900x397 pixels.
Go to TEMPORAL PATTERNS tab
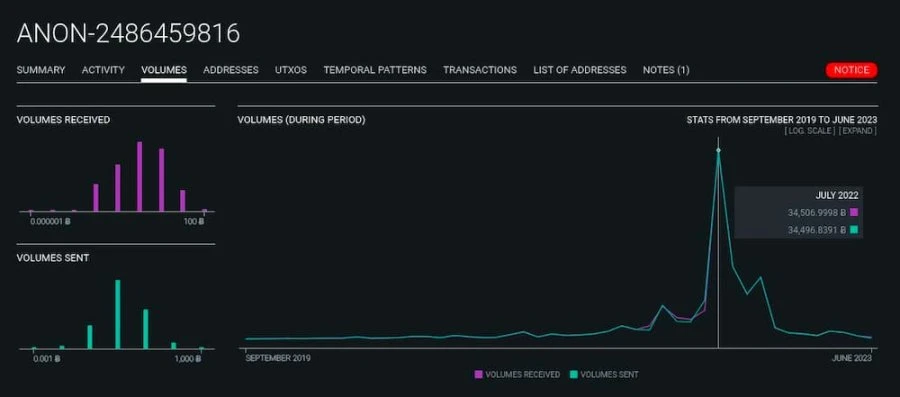tap(375, 70)
